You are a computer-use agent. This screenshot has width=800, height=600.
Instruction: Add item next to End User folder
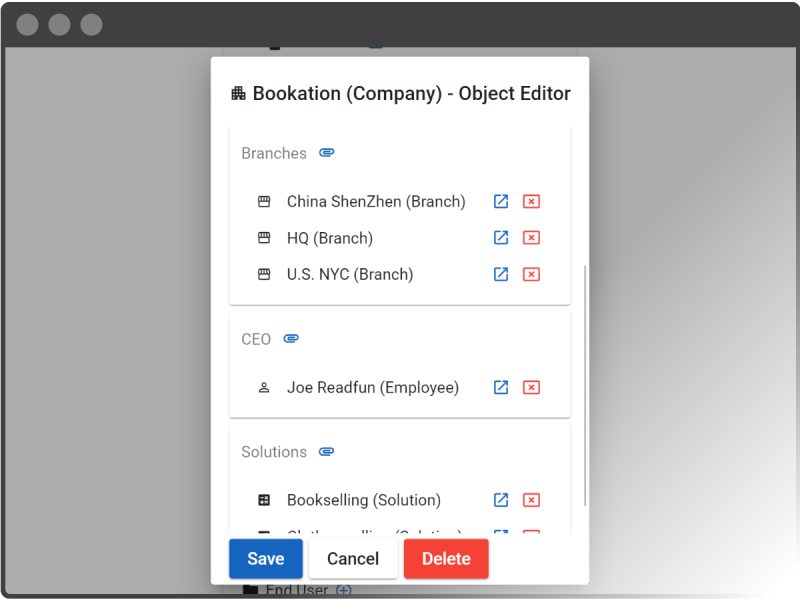click(x=344, y=590)
